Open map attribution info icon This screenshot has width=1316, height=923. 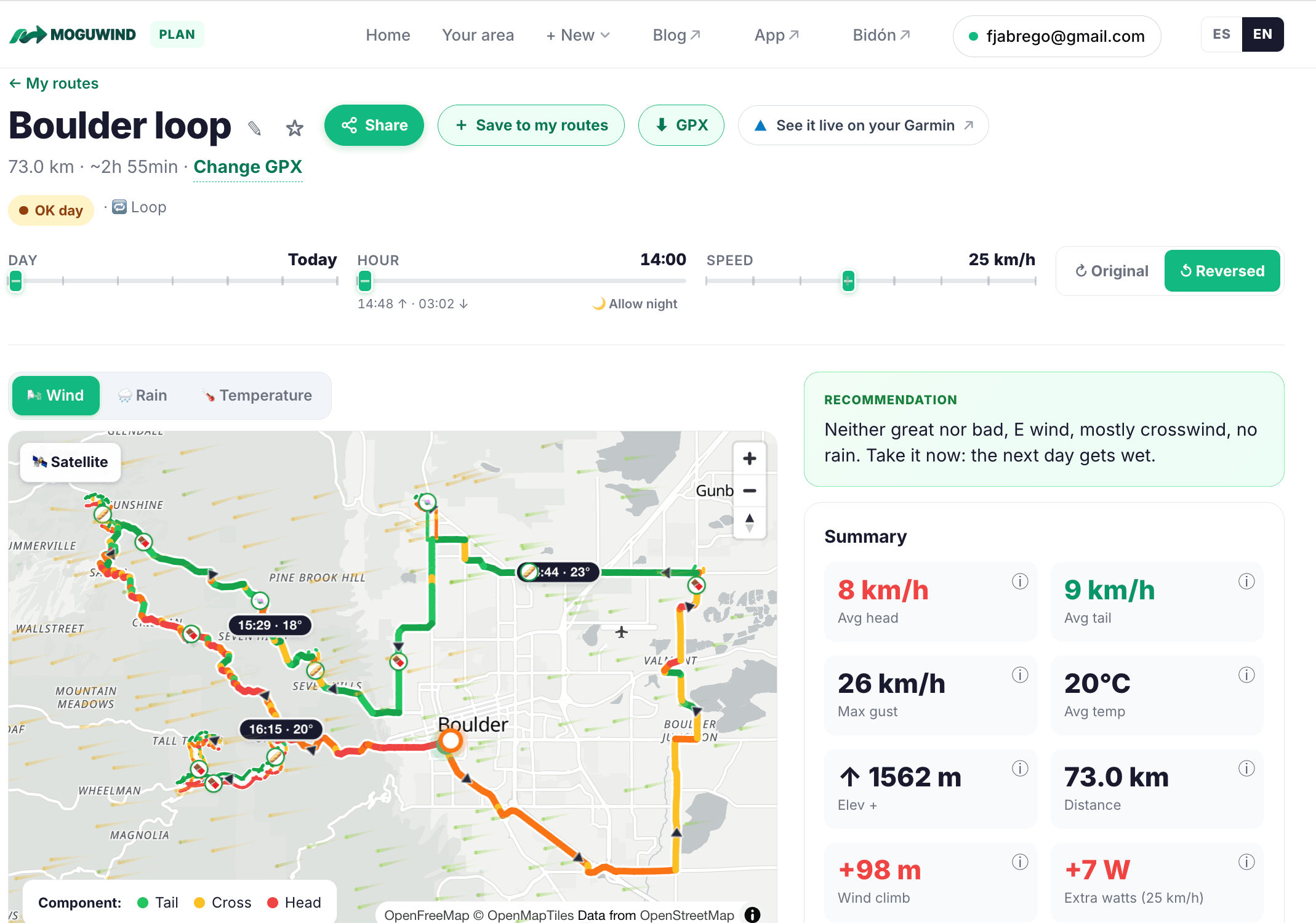tap(752, 915)
